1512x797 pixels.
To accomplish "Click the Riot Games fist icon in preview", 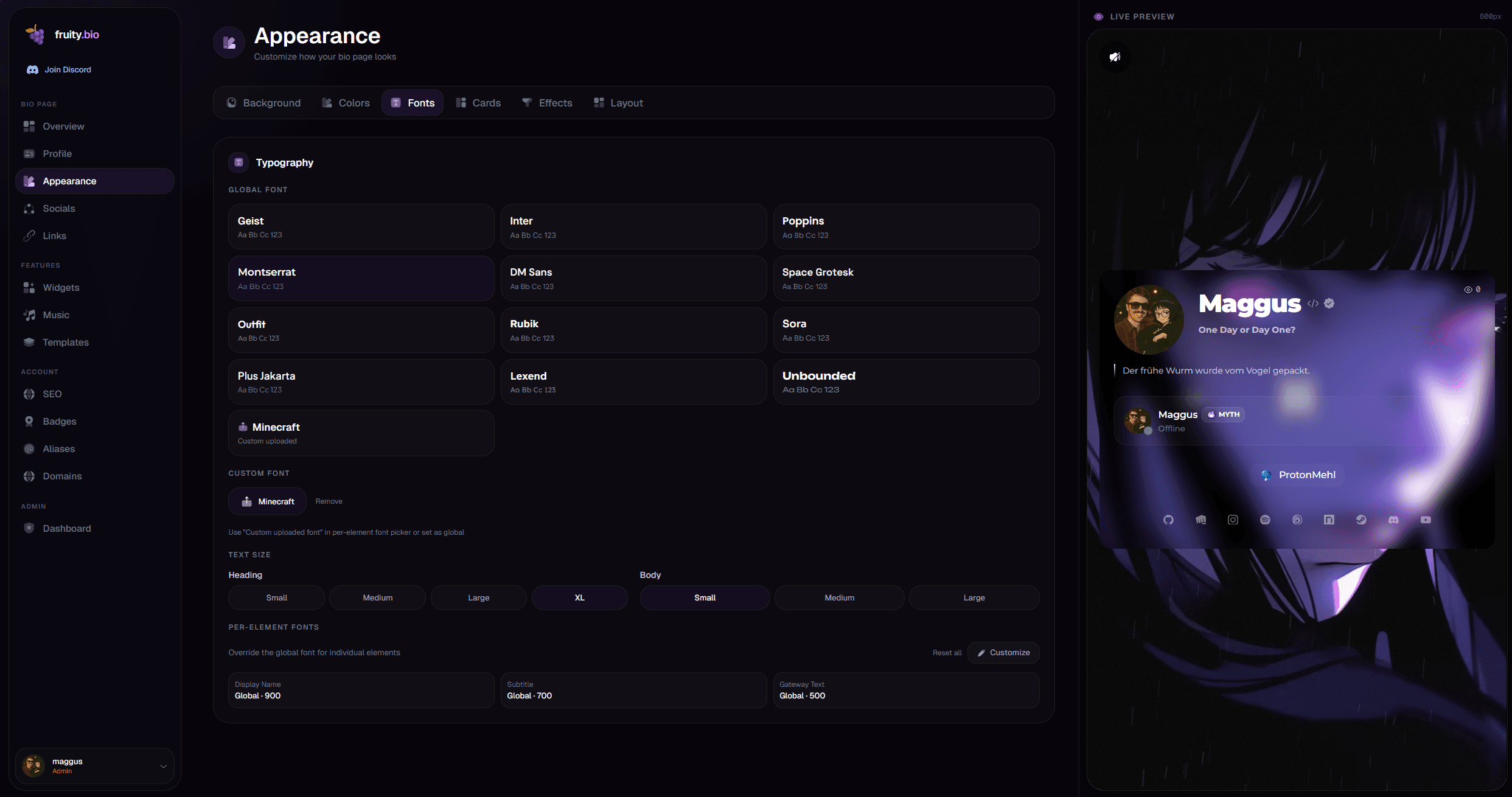I will pyautogui.click(x=1200, y=520).
